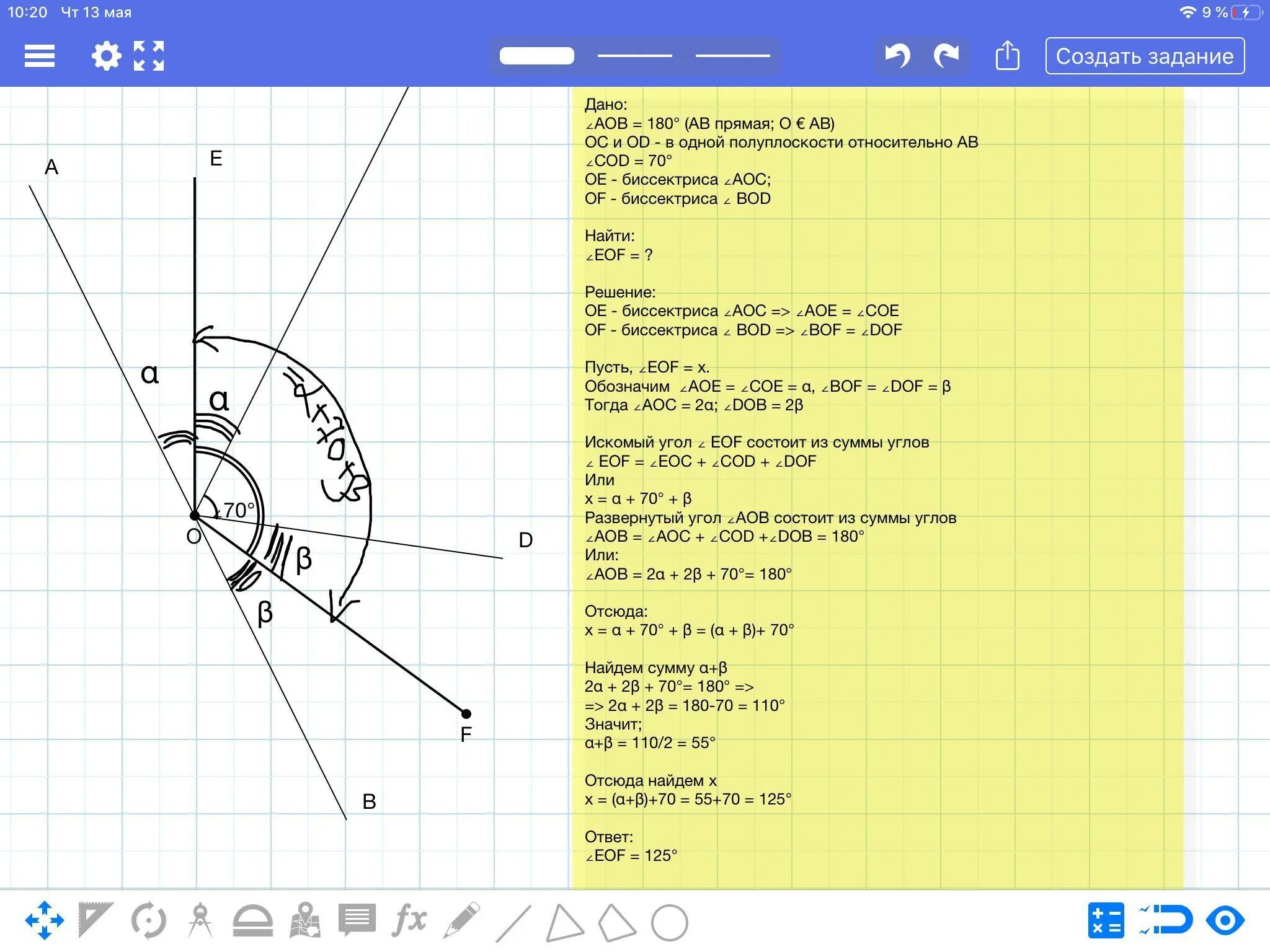Open the settings gear menu

(x=106, y=56)
